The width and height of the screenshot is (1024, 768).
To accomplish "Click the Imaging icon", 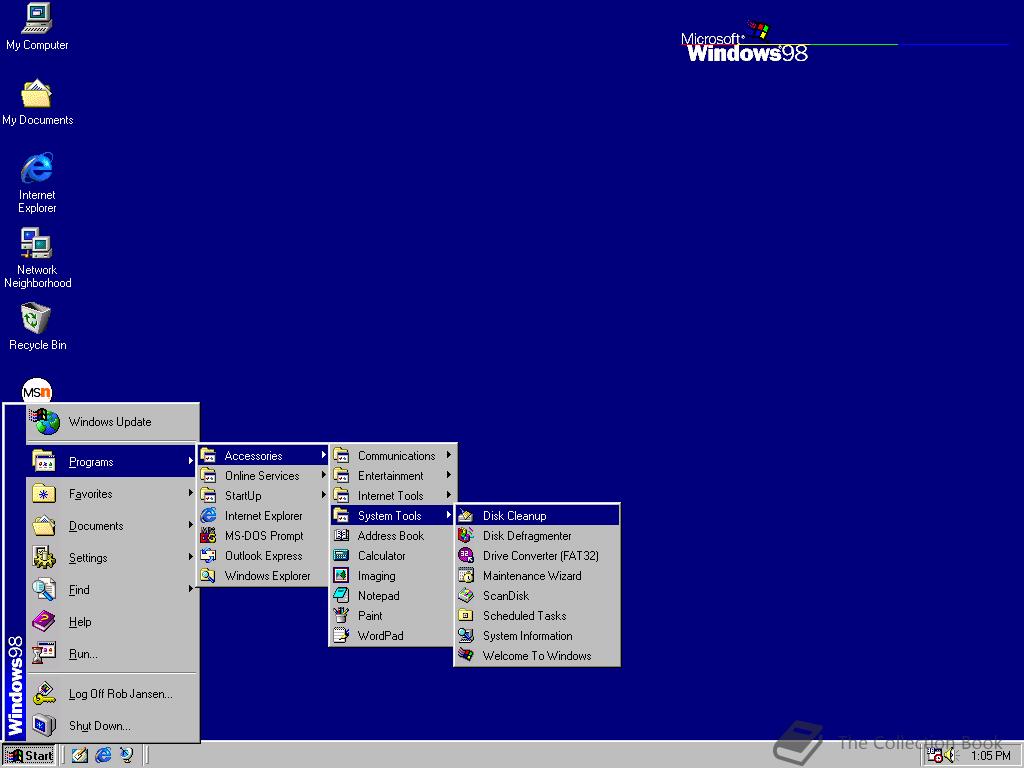I will pyautogui.click(x=341, y=575).
